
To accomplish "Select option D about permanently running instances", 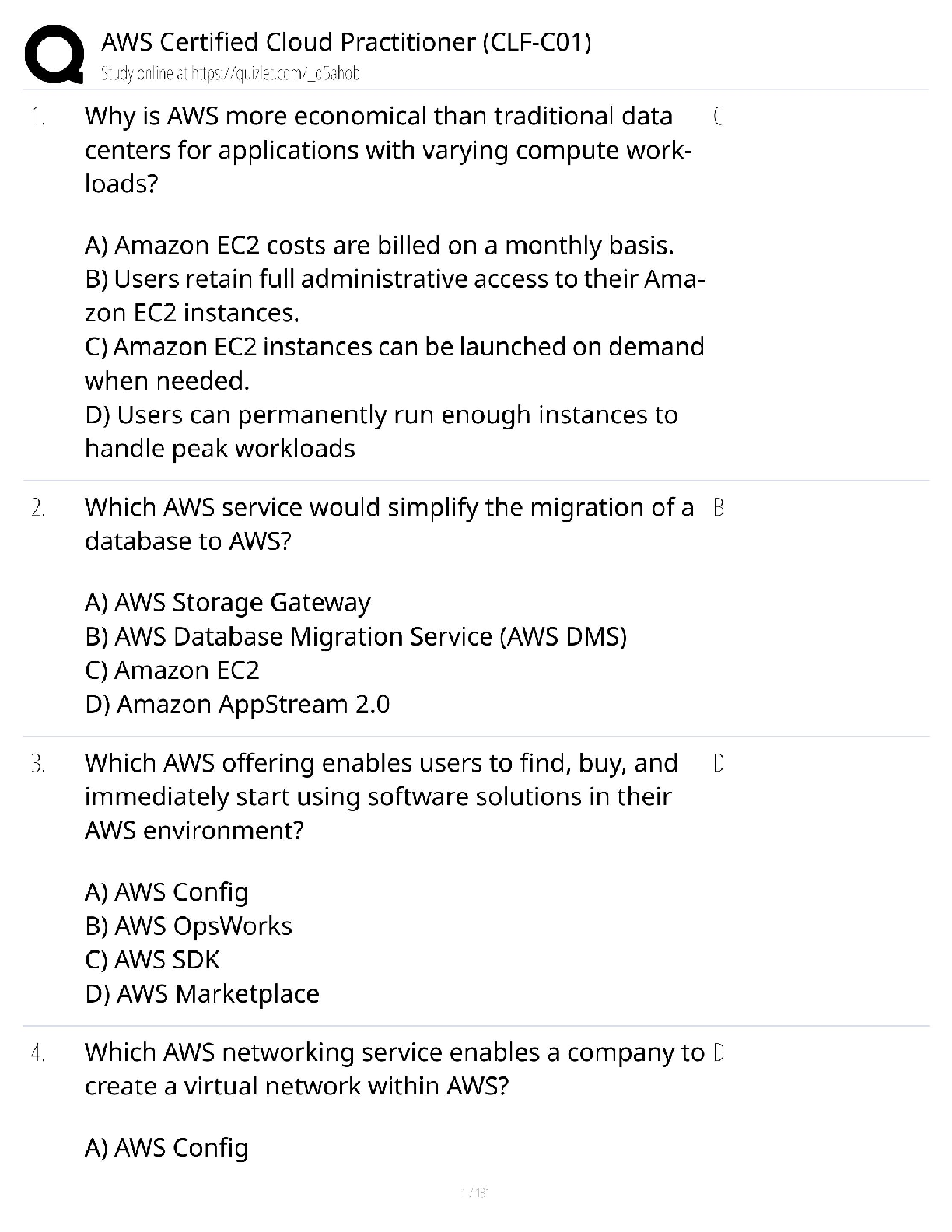I will click(381, 432).
